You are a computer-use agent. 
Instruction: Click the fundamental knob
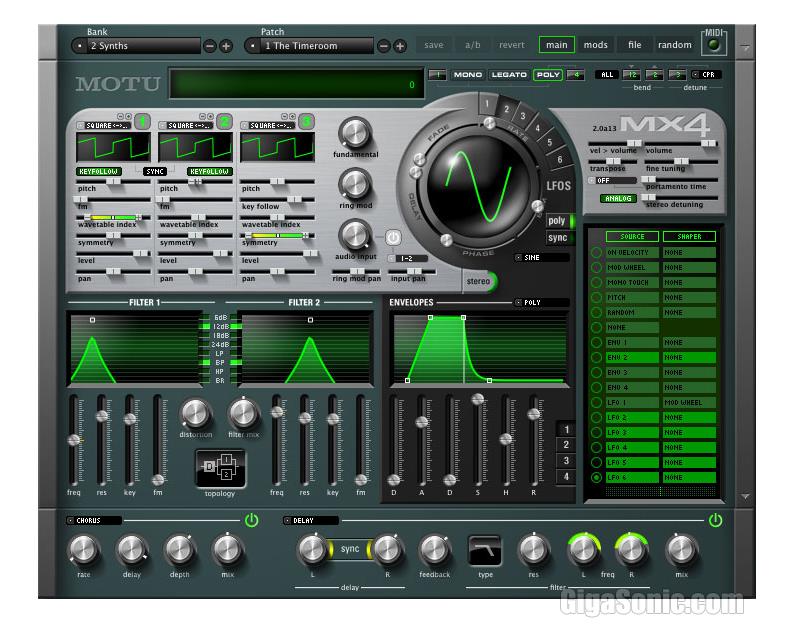pos(355,133)
